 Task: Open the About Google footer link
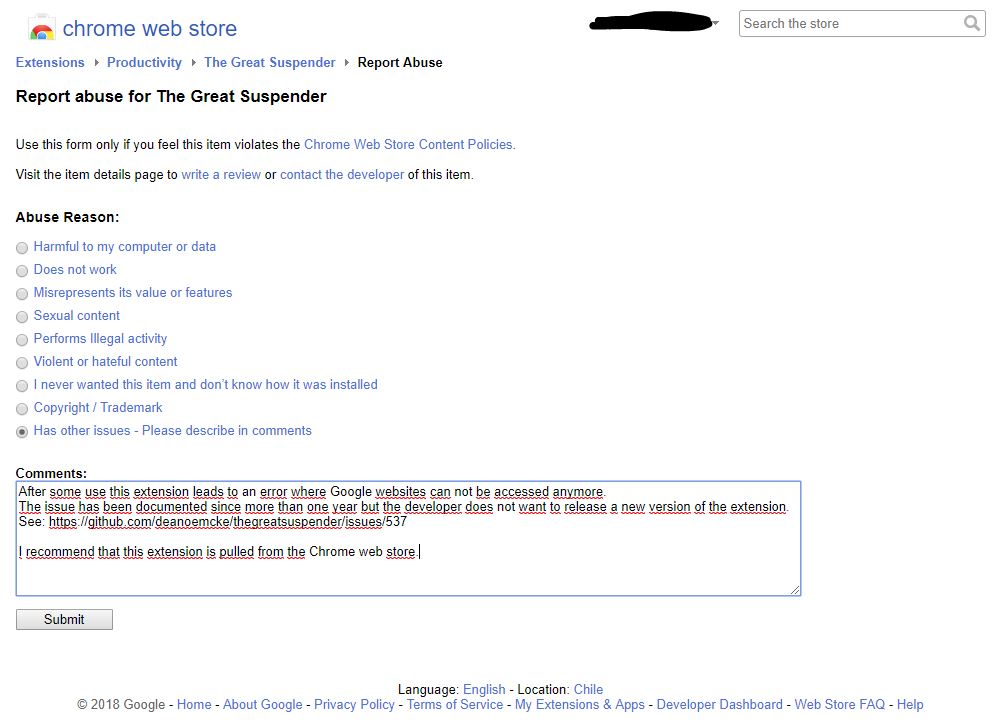[263, 704]
